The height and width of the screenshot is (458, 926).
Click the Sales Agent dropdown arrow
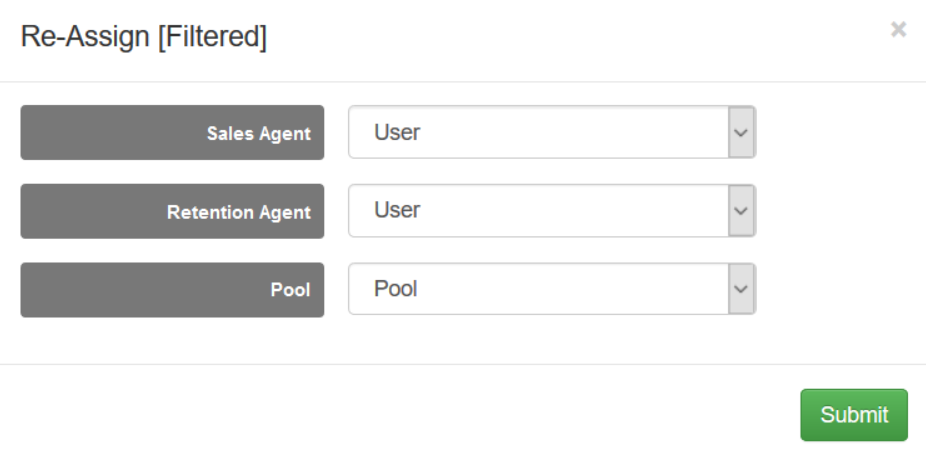point(741,132)
